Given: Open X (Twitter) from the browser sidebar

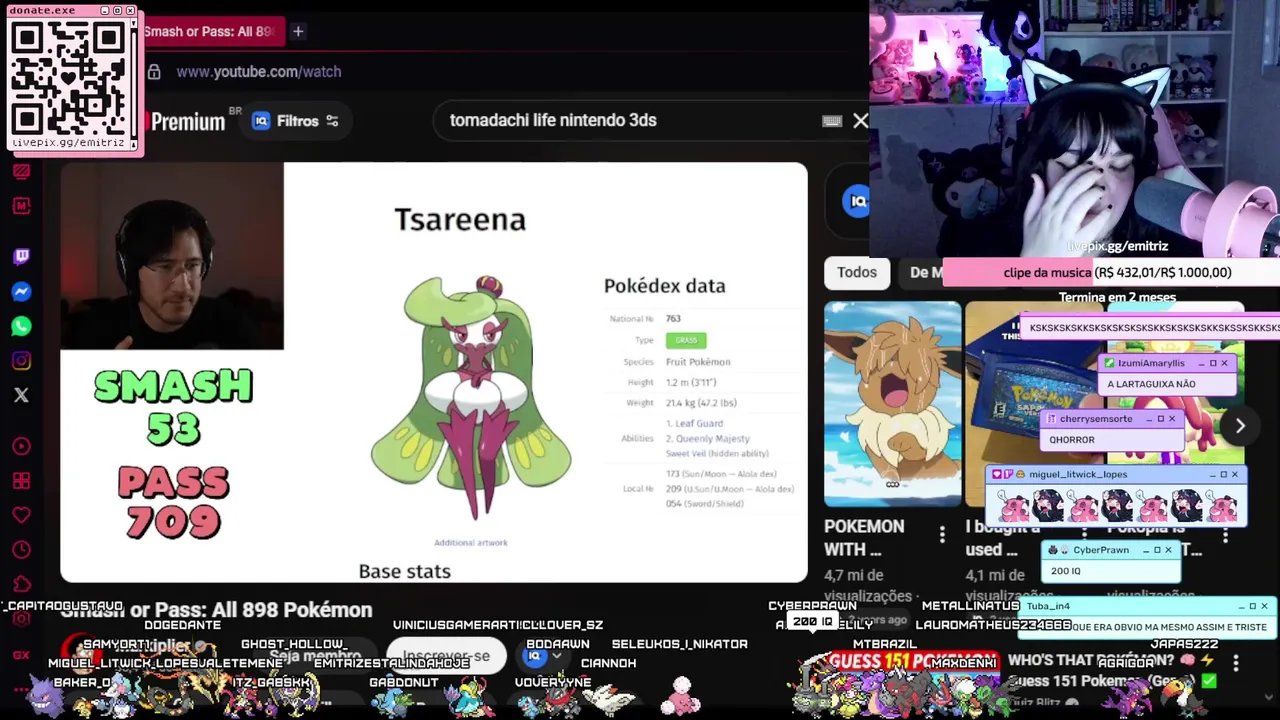Looking at the screenshot, I should tap(21, 395).
